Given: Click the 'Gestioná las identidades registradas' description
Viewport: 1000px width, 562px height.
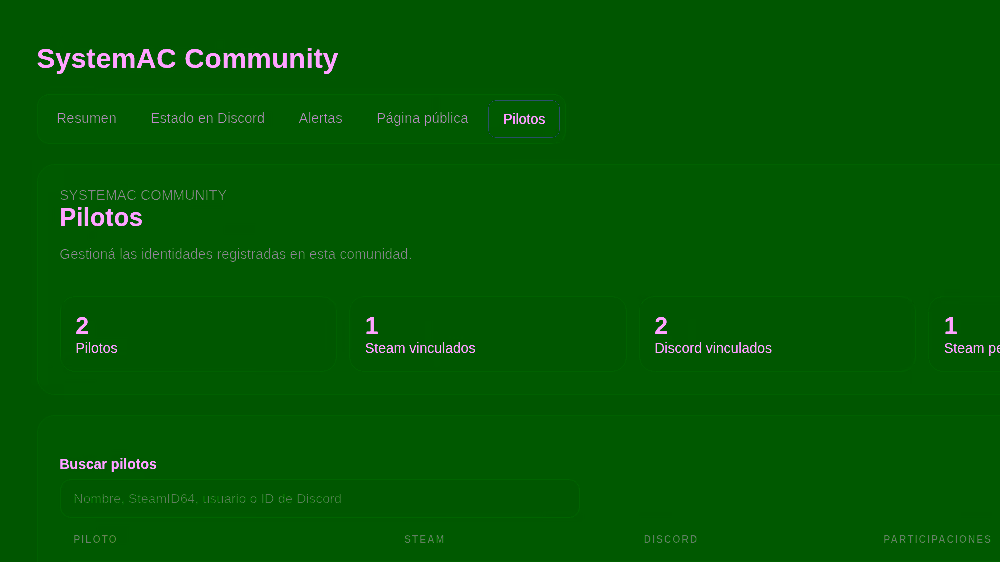Looking at the screenshot, I should click(235, 255).
